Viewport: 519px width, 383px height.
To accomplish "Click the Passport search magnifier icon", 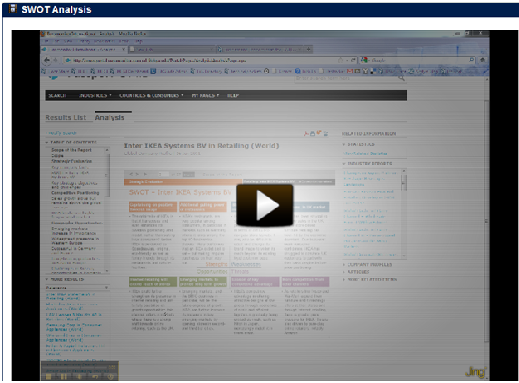I will pyautogui.click(x=402, y=78).
